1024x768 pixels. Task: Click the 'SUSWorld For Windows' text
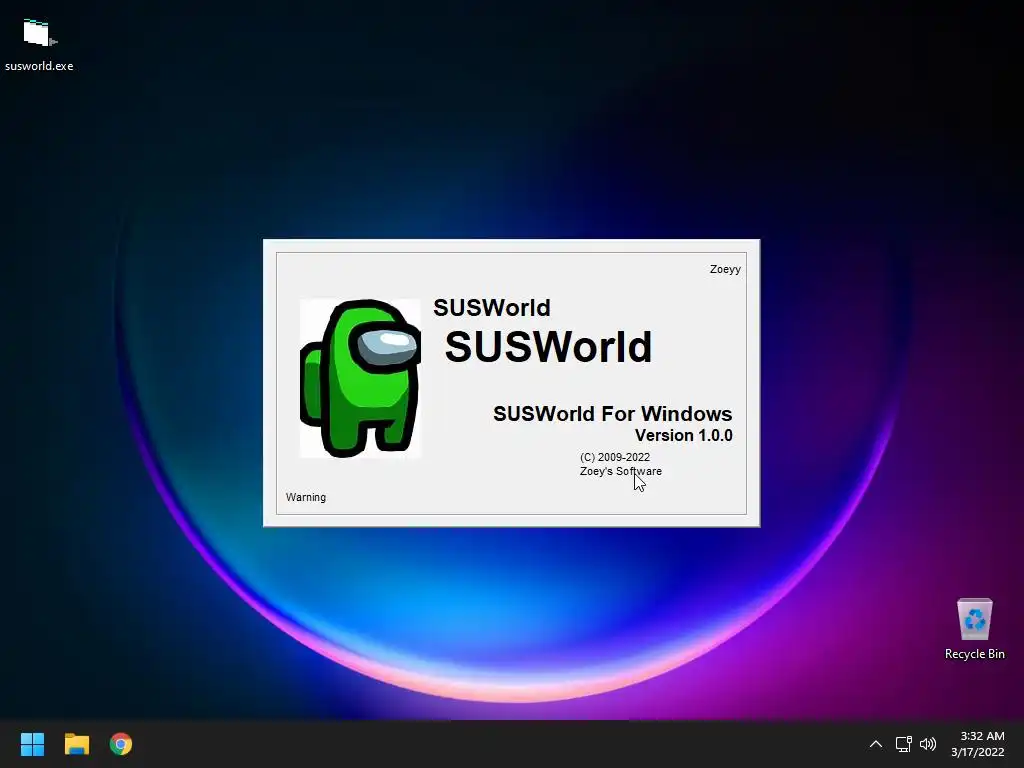pos(613,413)
